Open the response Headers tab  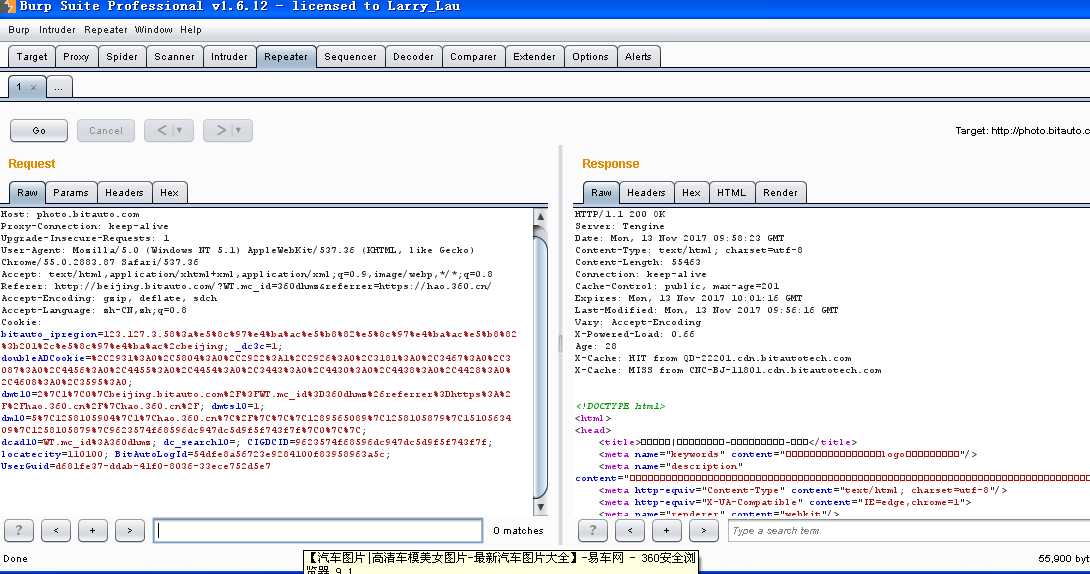[646, 192]
